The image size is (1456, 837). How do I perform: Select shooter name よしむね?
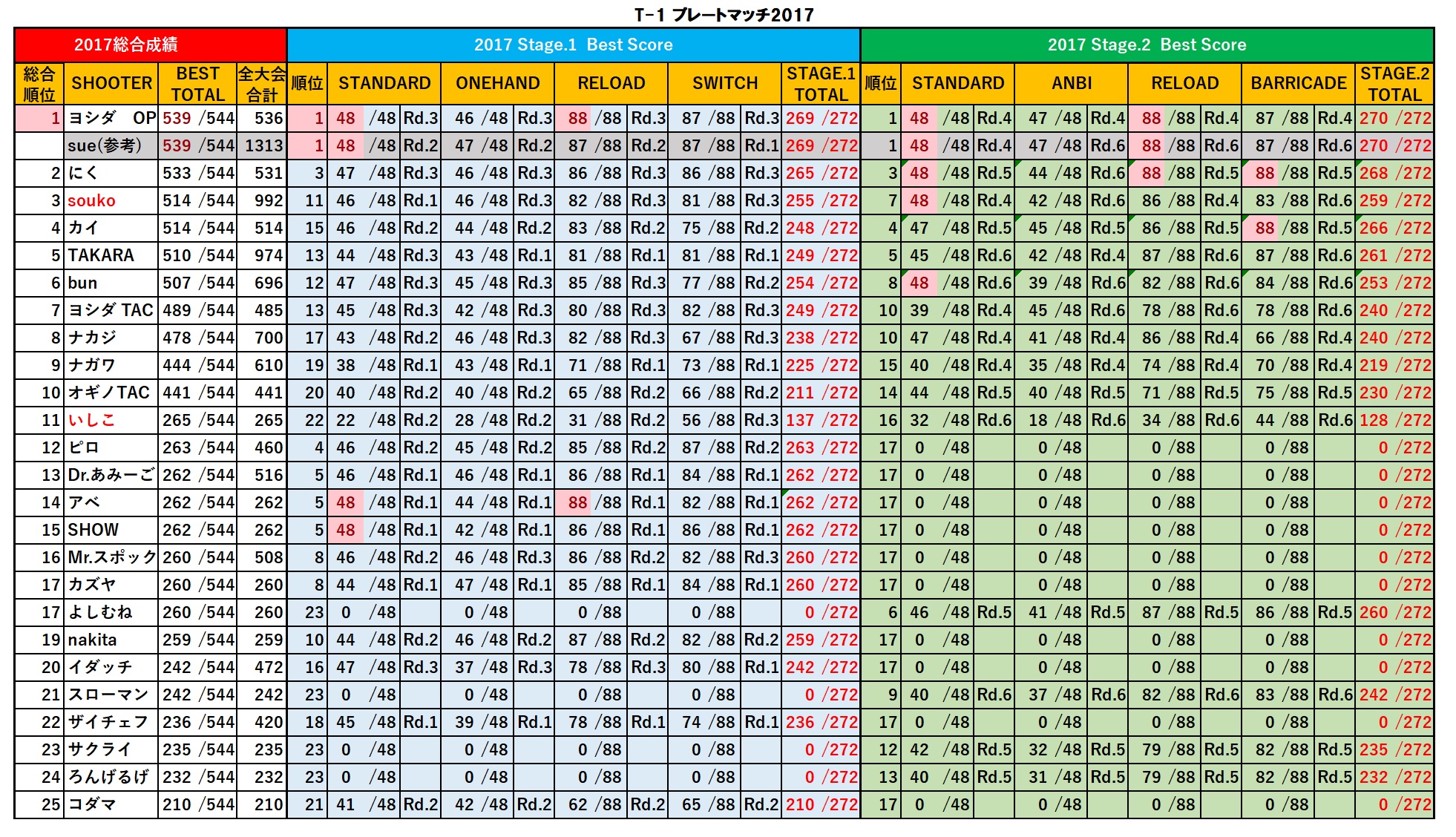pos(100,612)
